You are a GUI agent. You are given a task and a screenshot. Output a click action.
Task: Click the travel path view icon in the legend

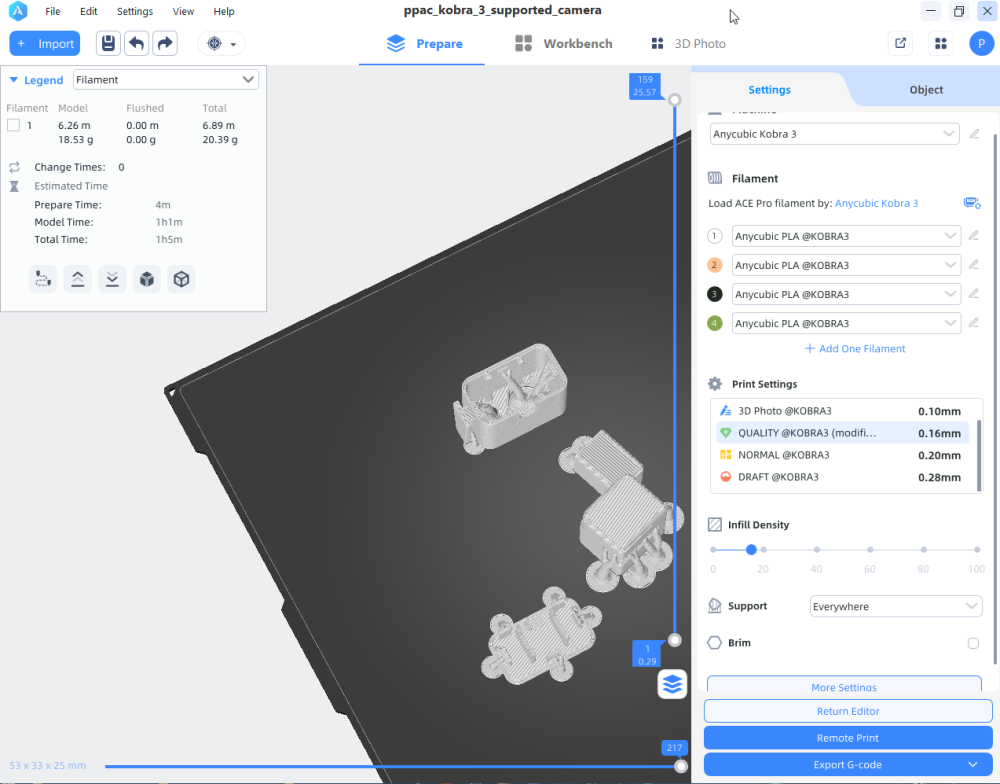tap(43, 279)
